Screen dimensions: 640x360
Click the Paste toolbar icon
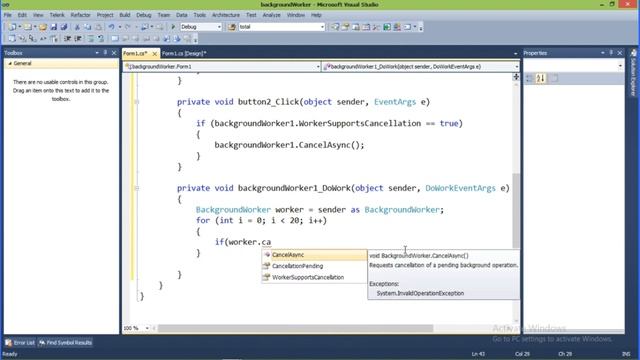coord(98,27)
